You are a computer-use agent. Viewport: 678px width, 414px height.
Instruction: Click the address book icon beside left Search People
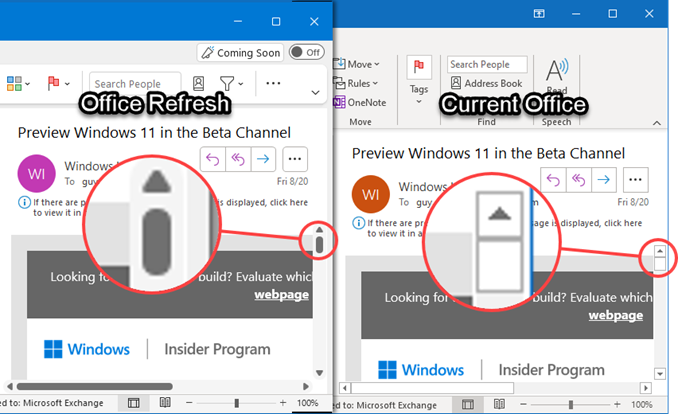click(199, 84)
